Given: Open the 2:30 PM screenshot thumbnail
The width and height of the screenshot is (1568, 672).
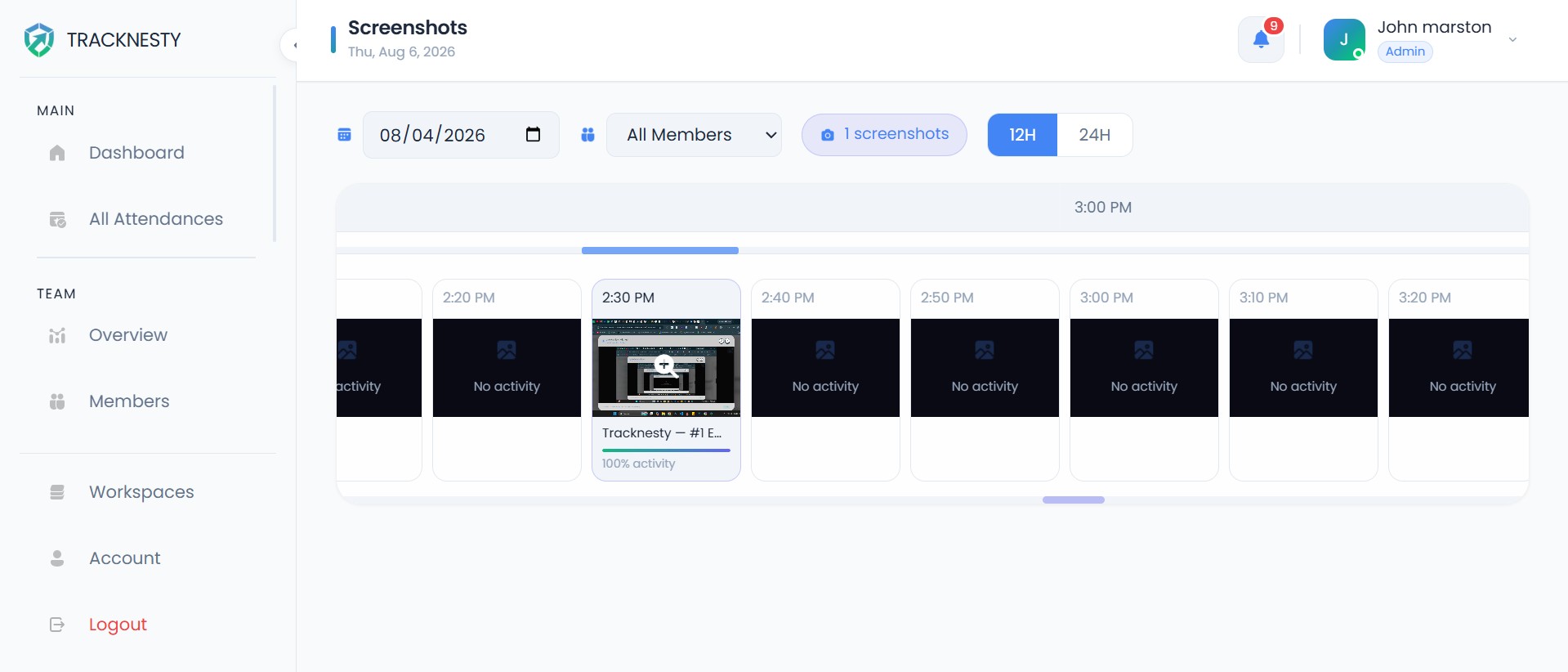Looking at the screenshot, I should pos(666,368).
